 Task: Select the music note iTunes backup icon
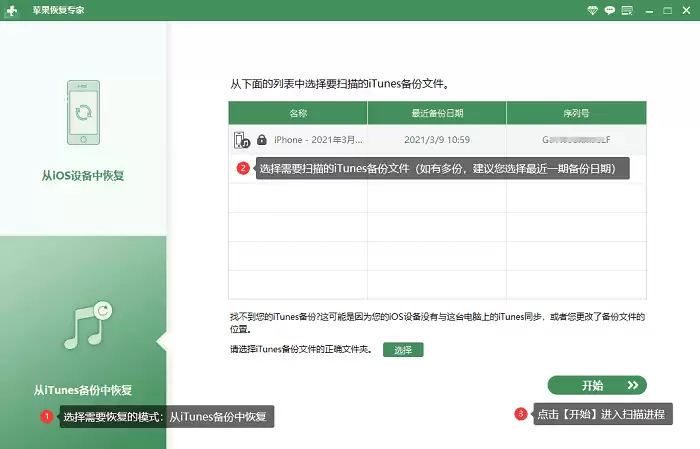point(88,325)
